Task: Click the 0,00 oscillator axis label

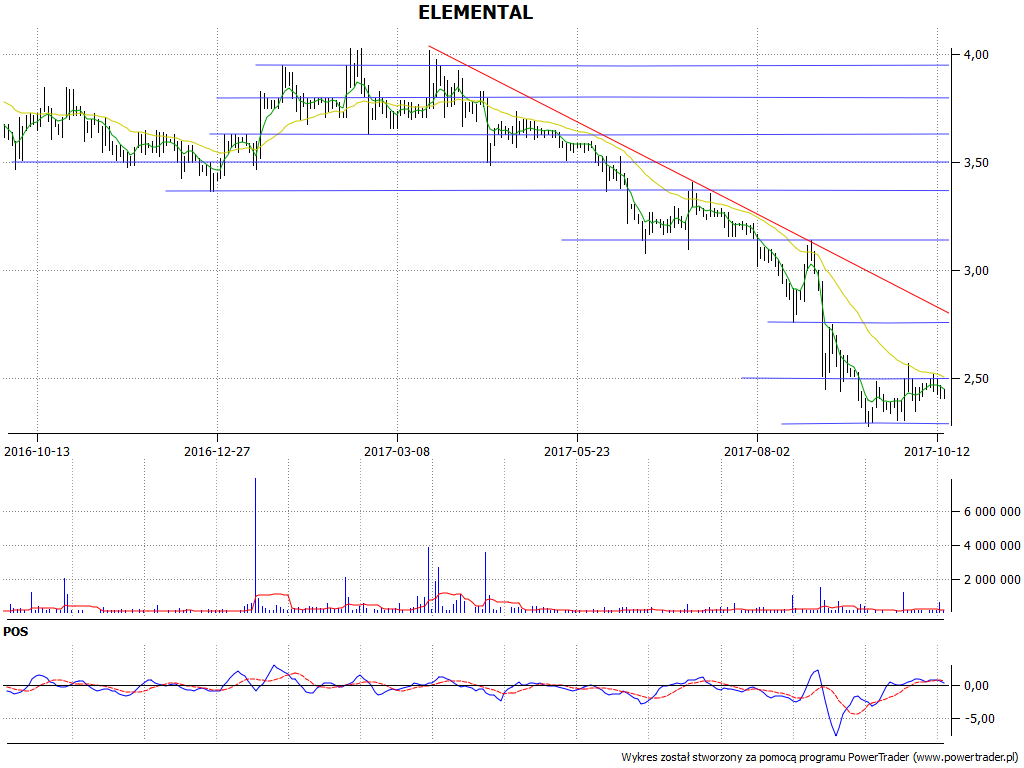Action: [x=976, y=686]
